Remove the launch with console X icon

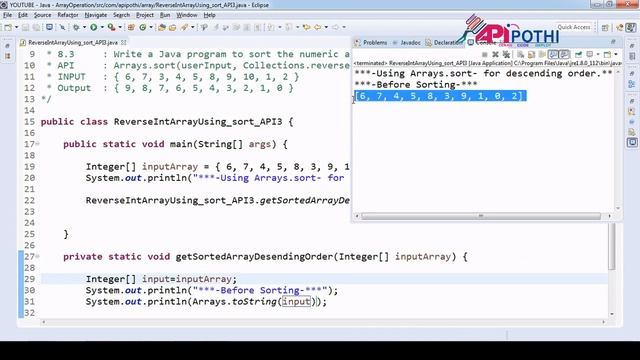(x=495, y=54)
